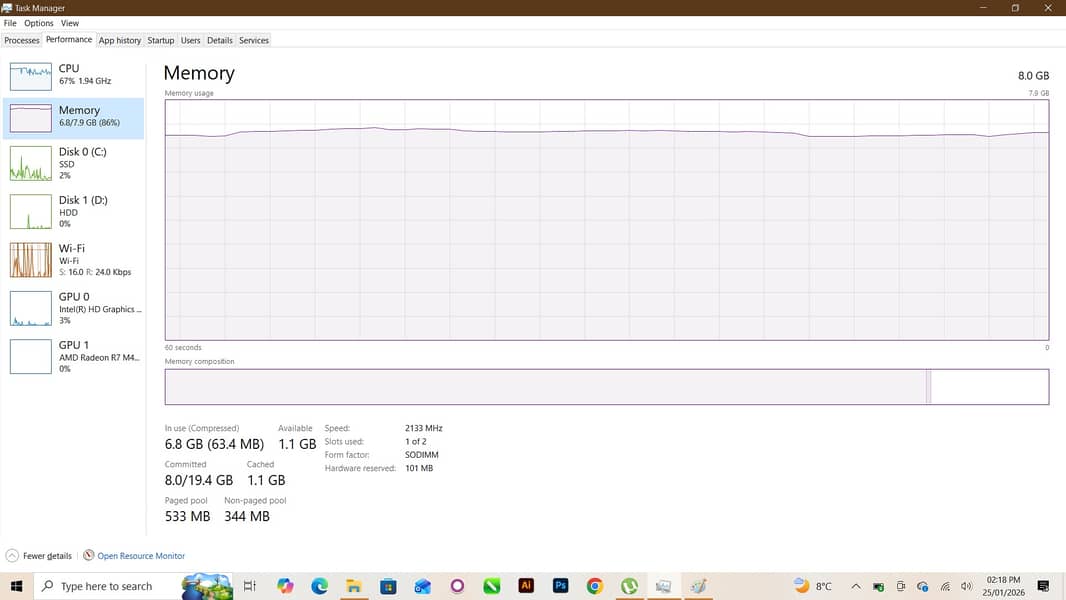Image resolution: width=1066 pixels, height=600 pixels.
Task: Open the Options menu
Action: click(x=38, y=22)
